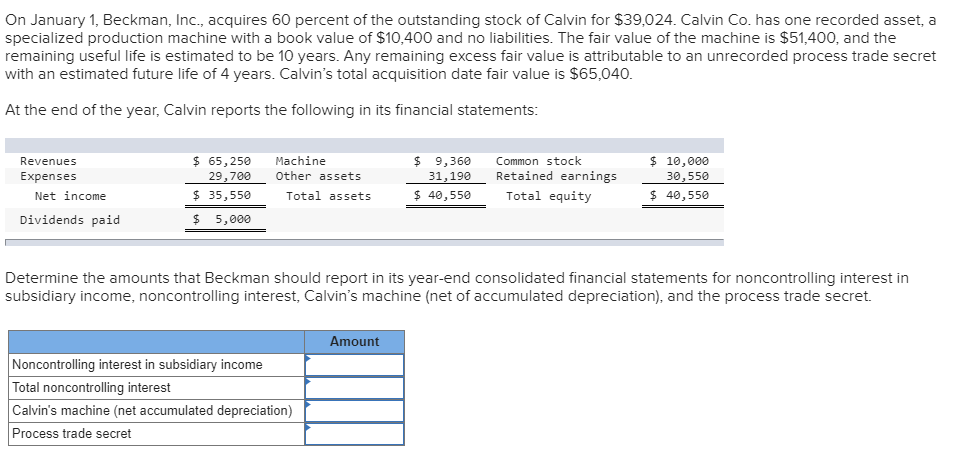
Task: Select the Process trade secret row label
Action: [x=72, y=433]
